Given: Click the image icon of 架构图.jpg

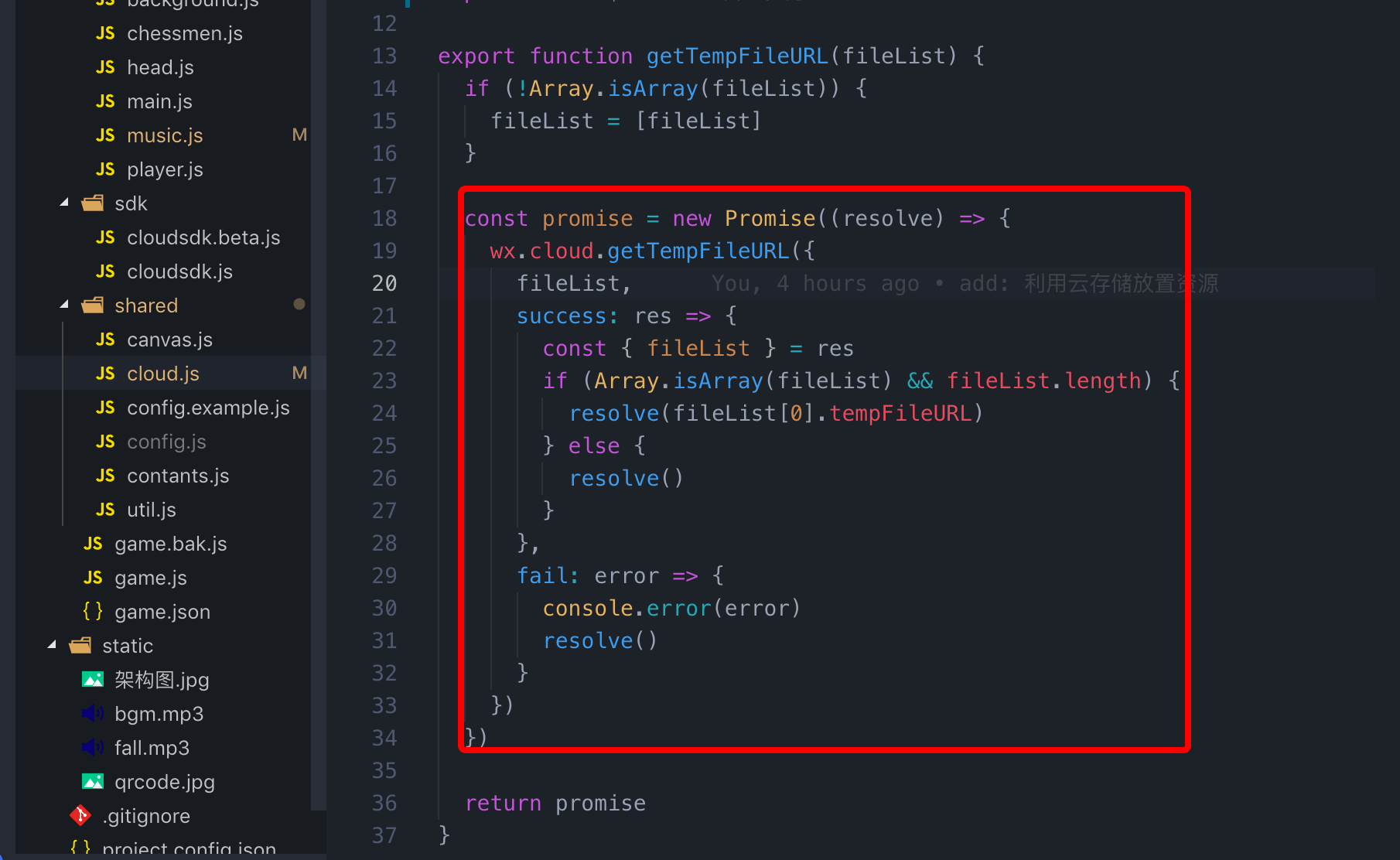Looking at the screenshot, I should point(93,680).
